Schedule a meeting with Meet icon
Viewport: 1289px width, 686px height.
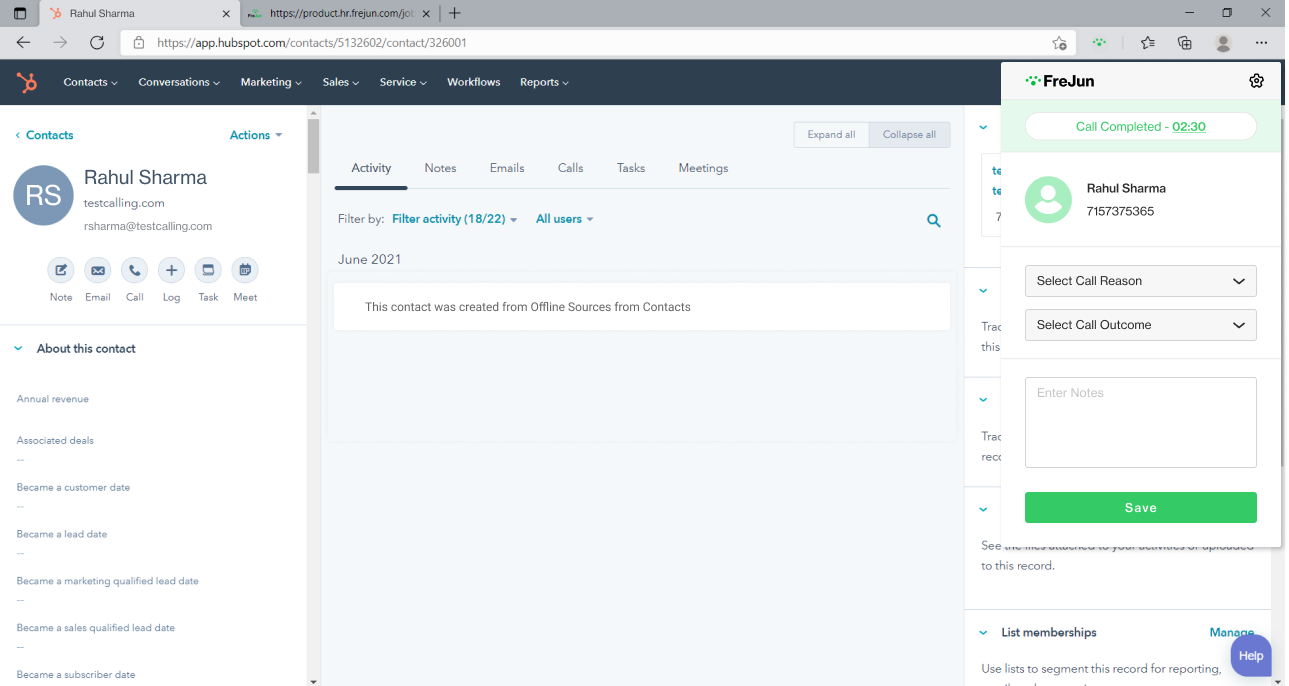pos(245,270)
